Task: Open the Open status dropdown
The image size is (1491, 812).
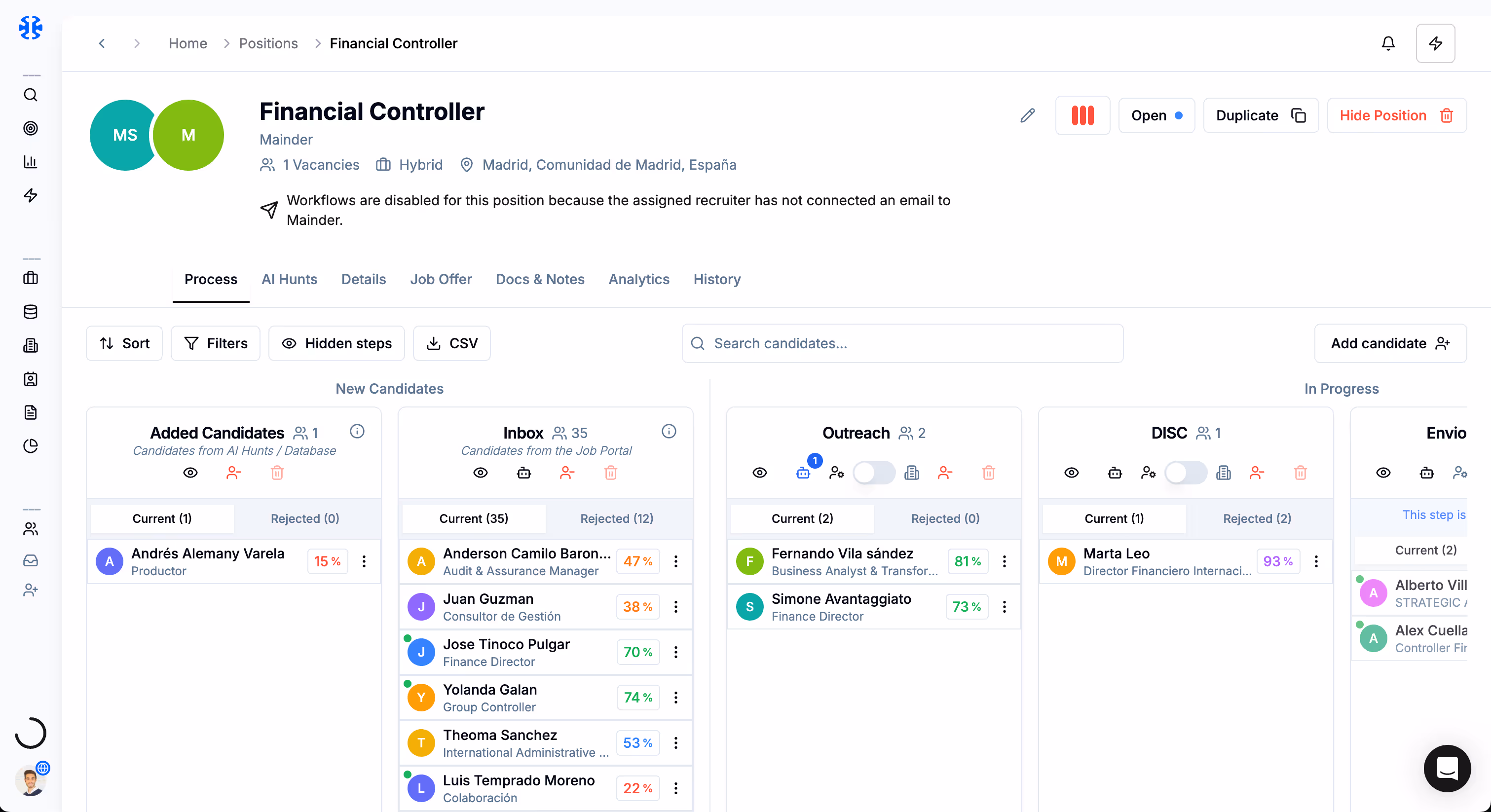Action: pyautogui.click(x=1156, y=116)
